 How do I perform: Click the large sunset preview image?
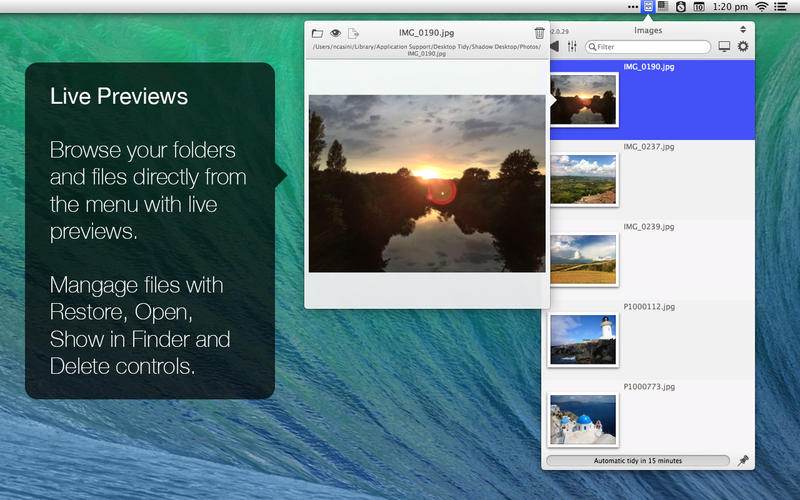(427, 183)
